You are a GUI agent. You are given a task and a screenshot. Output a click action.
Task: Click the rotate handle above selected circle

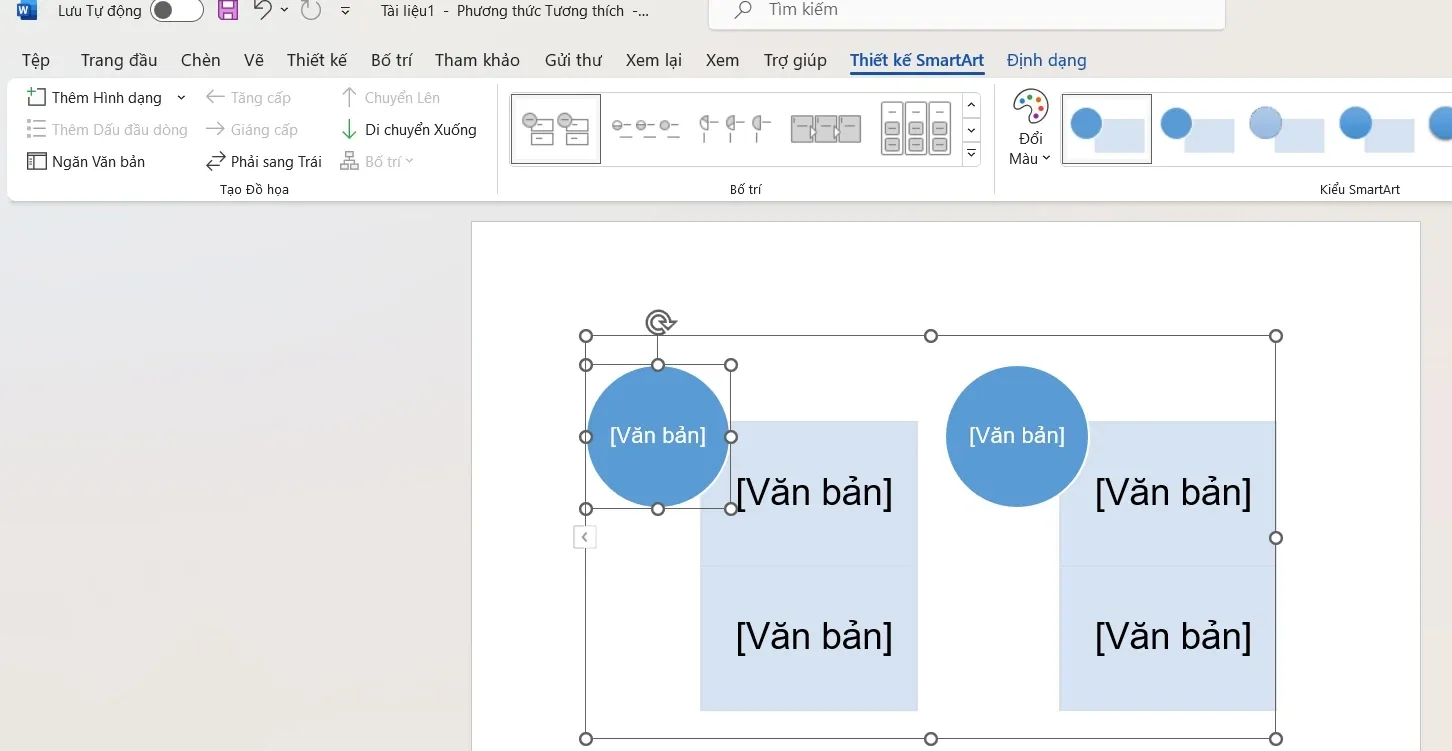(x=660, y=322)
